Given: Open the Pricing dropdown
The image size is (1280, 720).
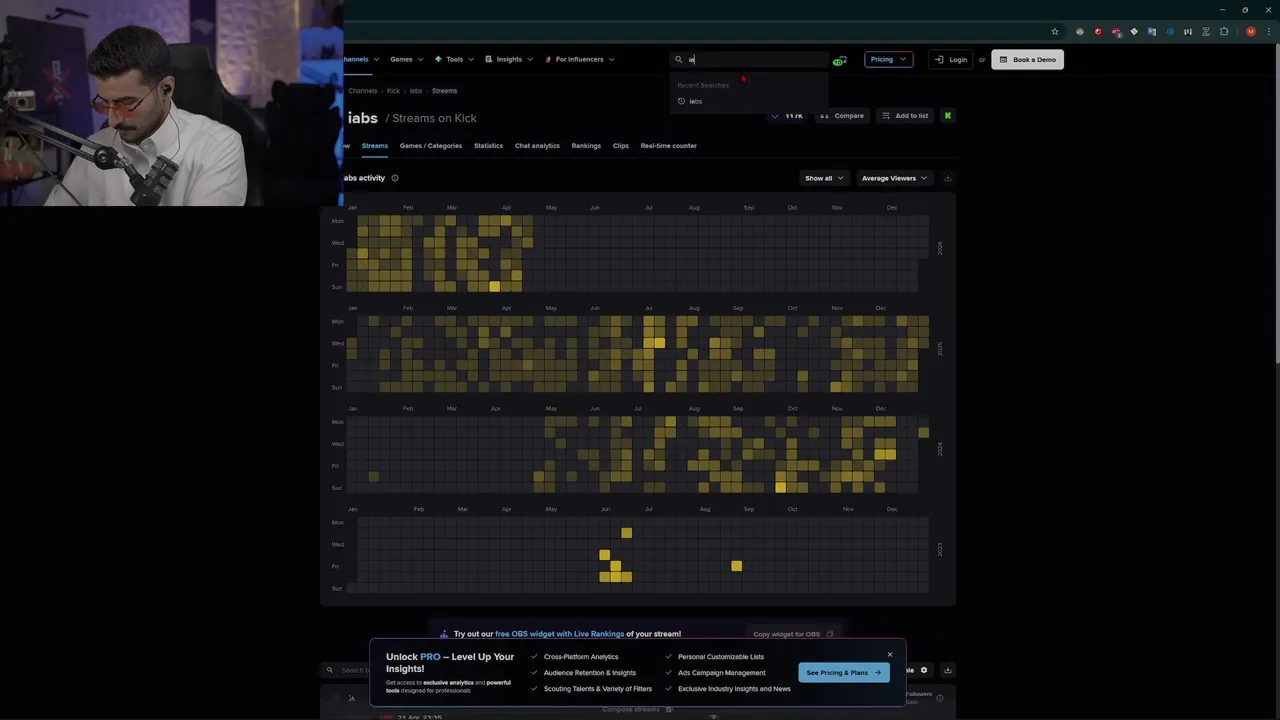Looking at the screenshot, I should (888, 59).
